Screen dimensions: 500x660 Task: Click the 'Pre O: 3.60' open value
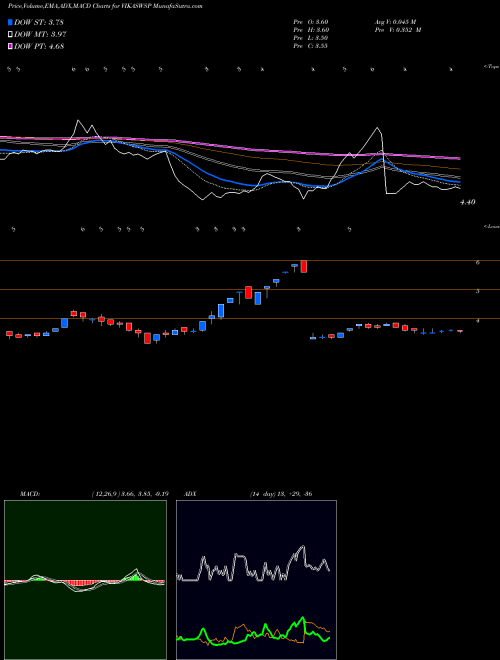tap(311, 22)
